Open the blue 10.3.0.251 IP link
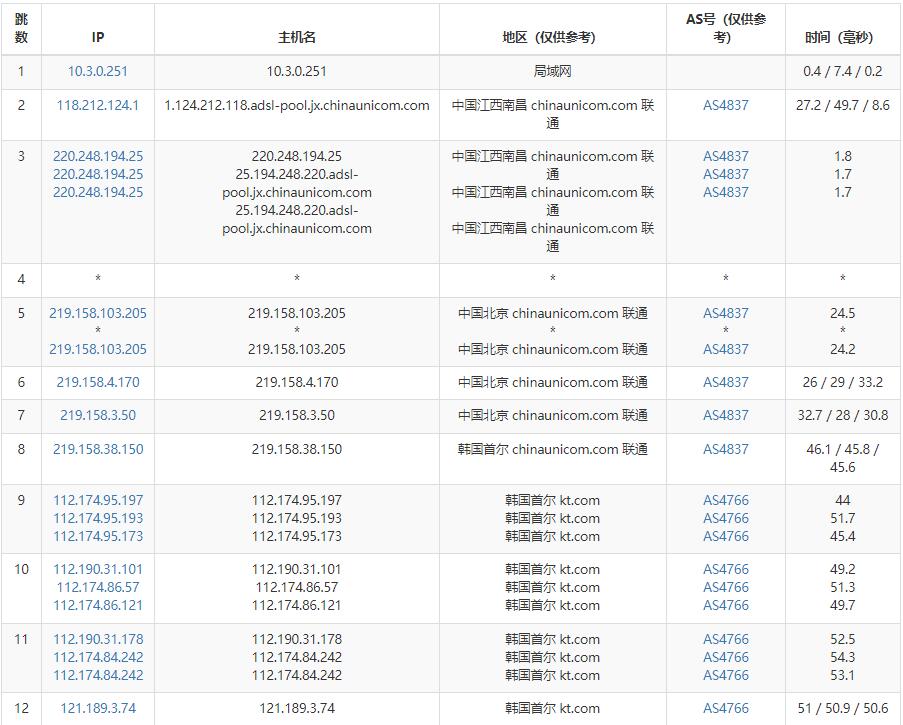Image resolution: width=903 pixels, height=725 pixels. tap(97, 71)
